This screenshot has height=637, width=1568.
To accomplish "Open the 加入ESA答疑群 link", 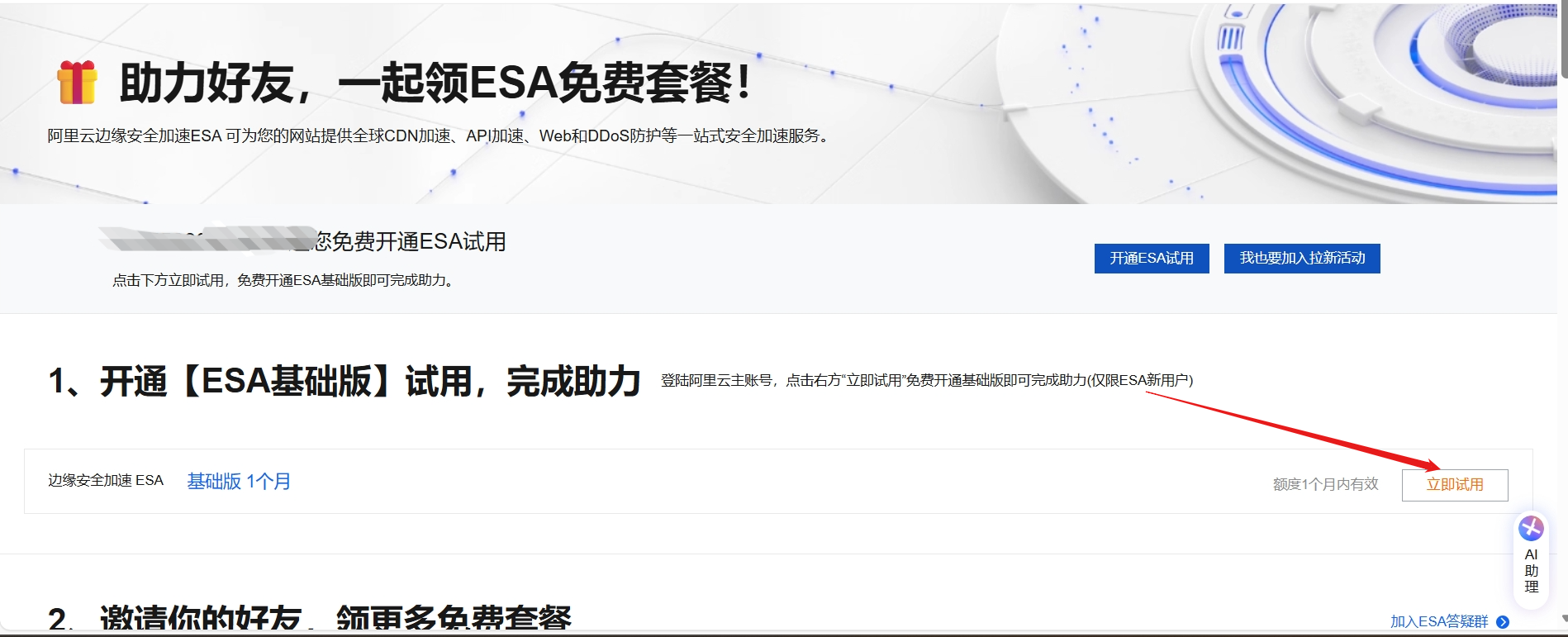I will click(1438, 622).
